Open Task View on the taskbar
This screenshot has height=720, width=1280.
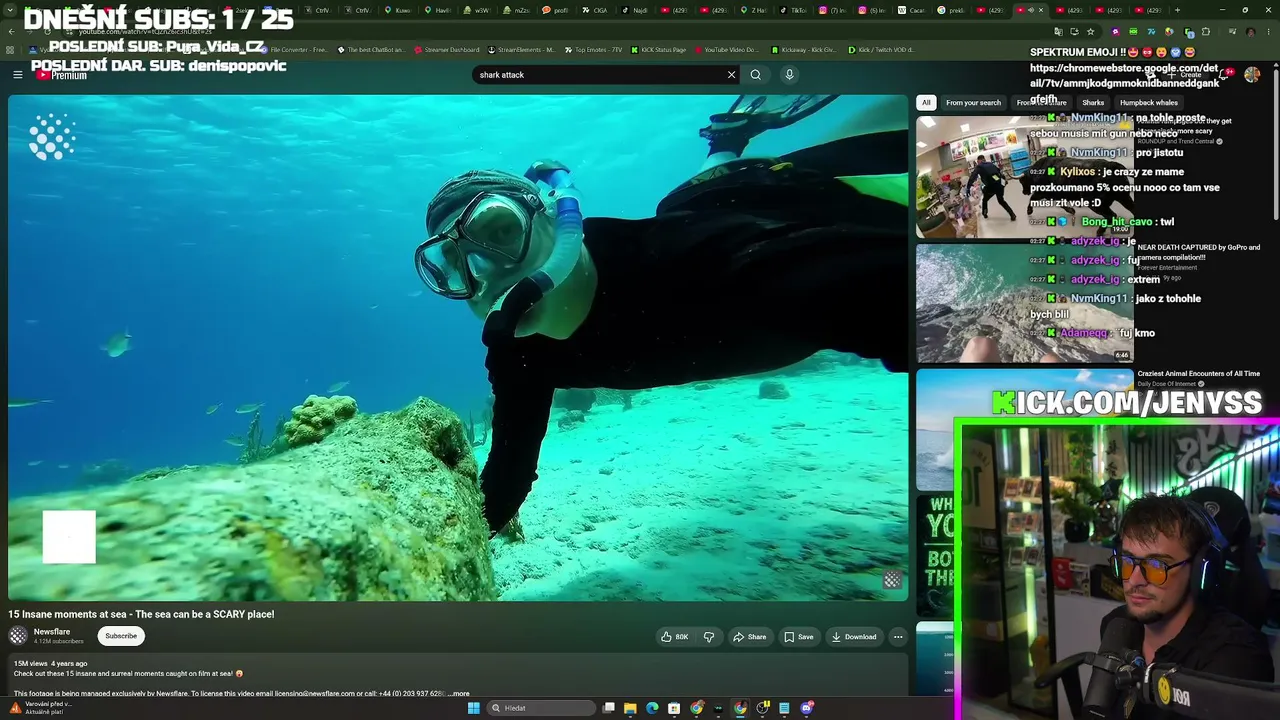[x=608, y=708]
